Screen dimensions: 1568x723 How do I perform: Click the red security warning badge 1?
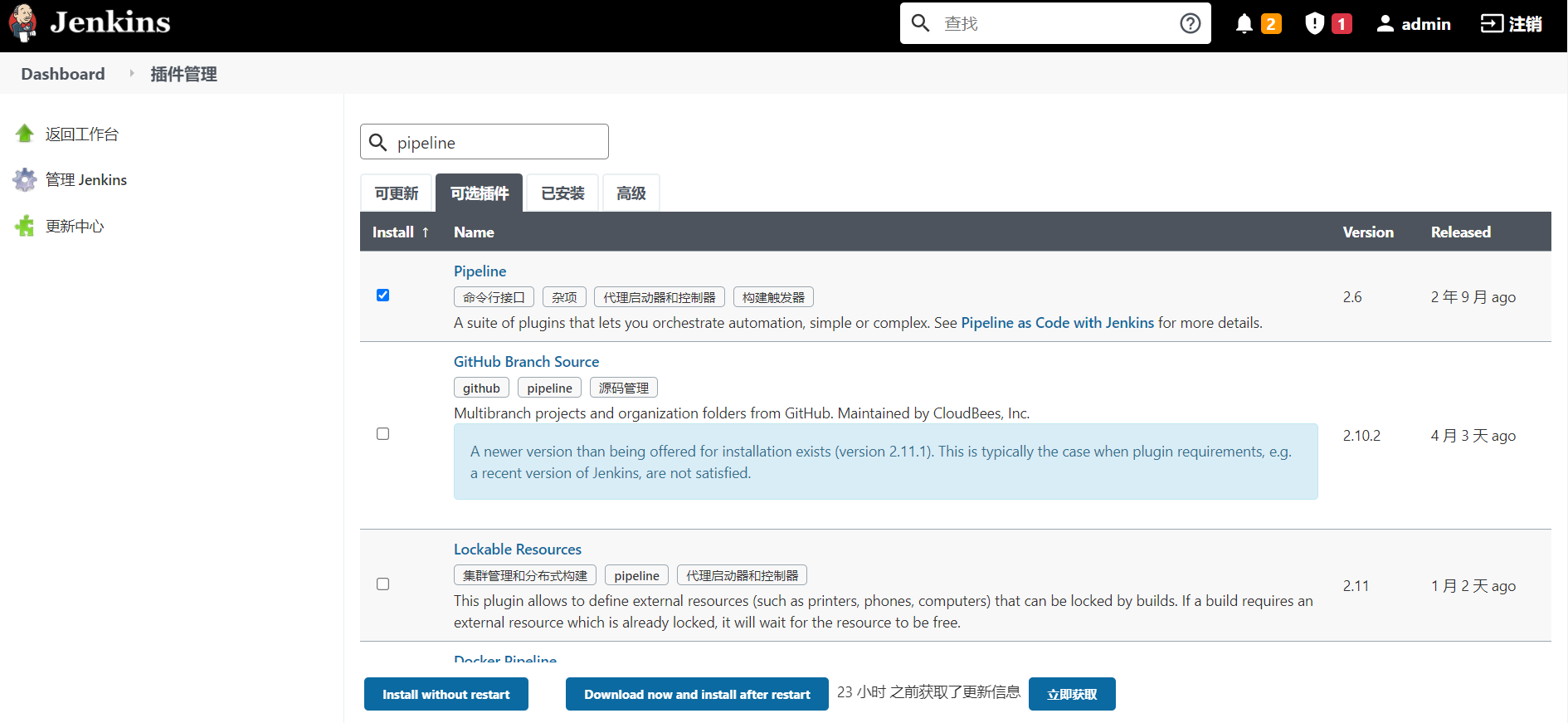1342,24
